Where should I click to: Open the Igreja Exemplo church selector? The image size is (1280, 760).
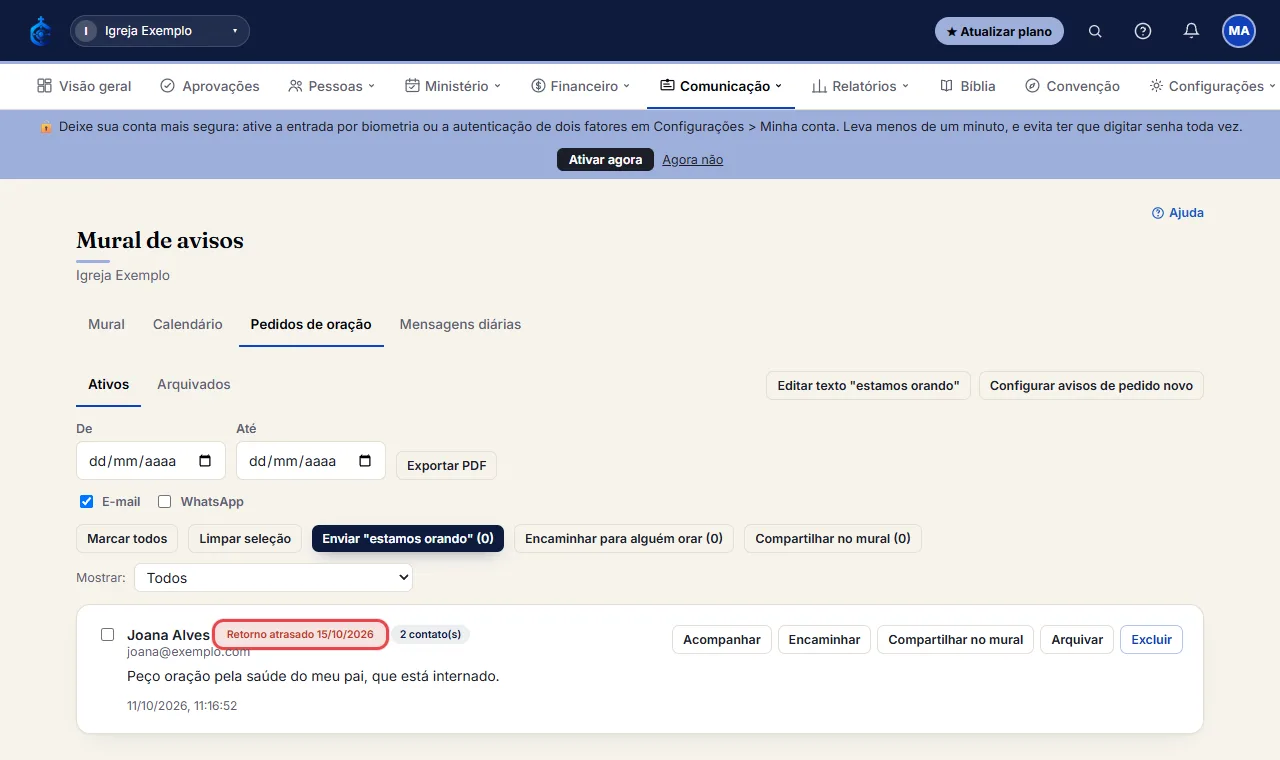pos(160,31)
